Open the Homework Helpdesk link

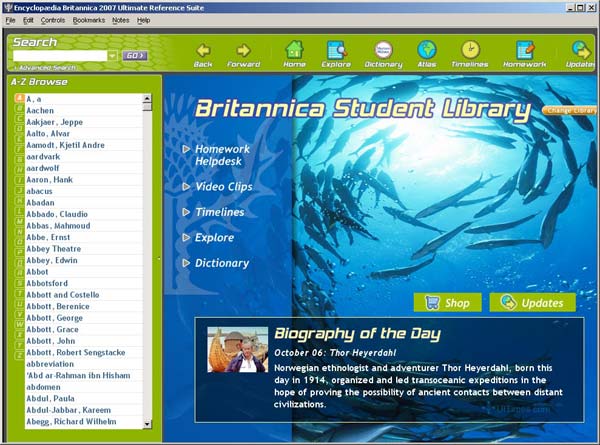click(x=222, y=155)
